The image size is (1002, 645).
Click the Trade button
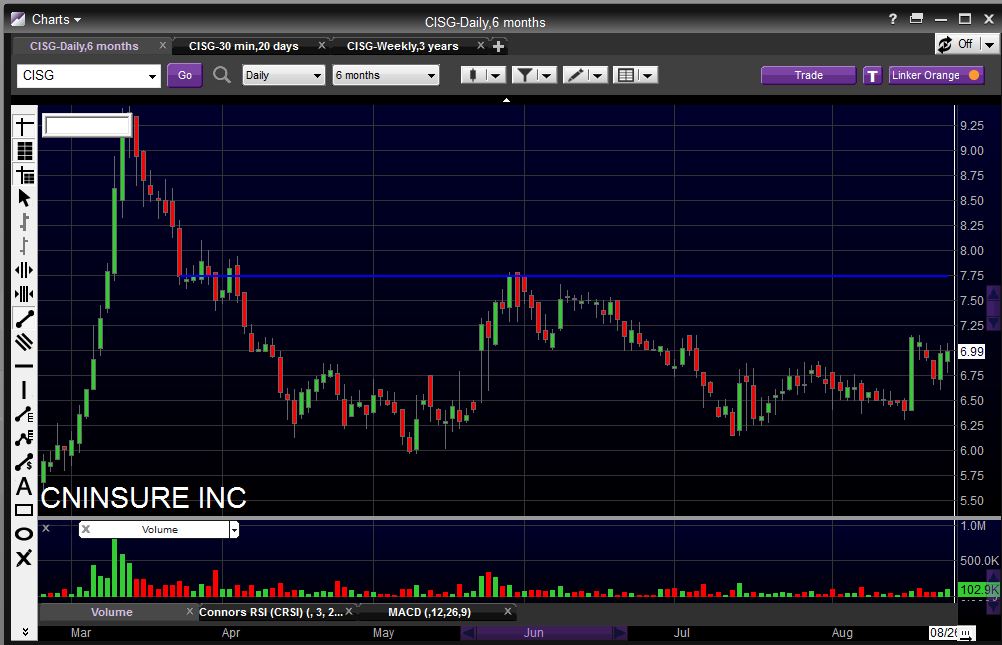click(808, 75)
